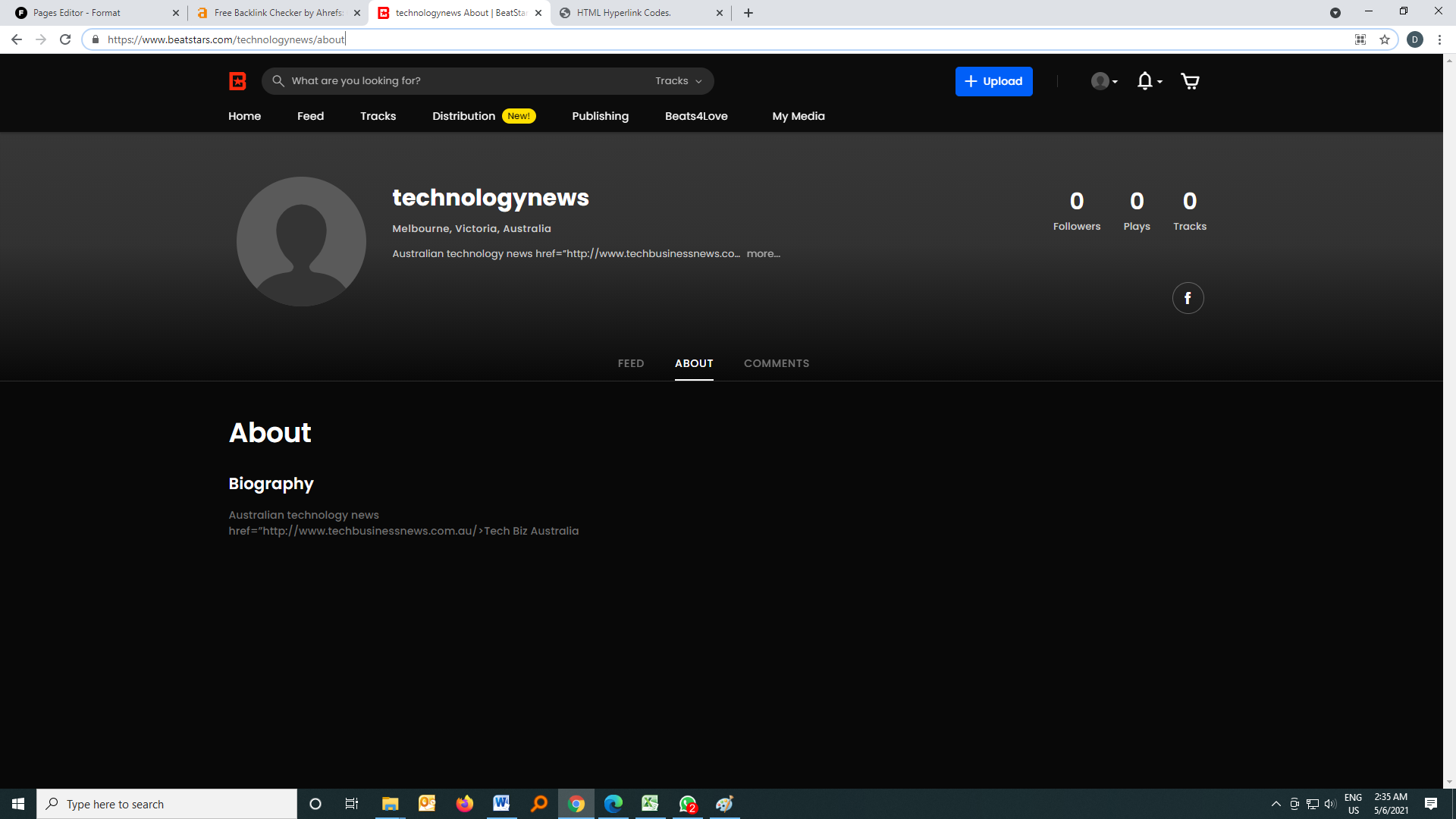Image resolution: width=1456 pixels, height=819 pixels.
Task: Open the Chrome profile D icon
Action: tap(1415, 39)
